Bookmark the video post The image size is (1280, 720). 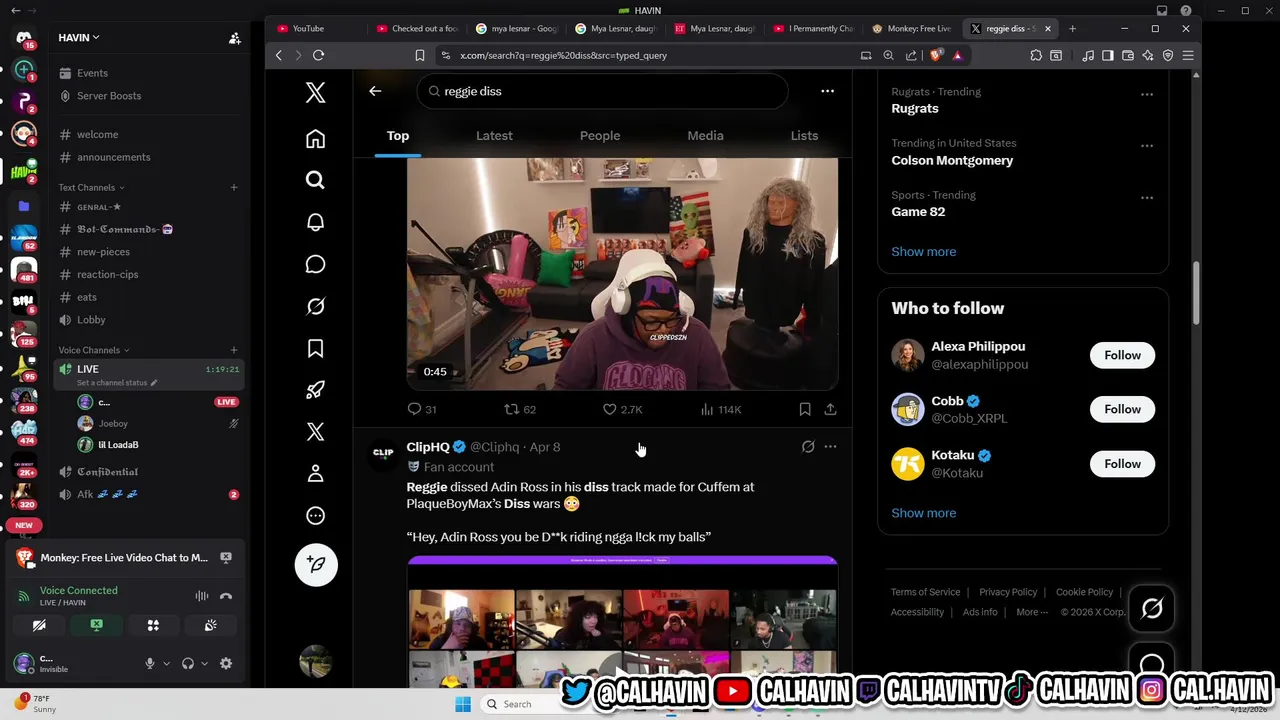click(804, 409)
